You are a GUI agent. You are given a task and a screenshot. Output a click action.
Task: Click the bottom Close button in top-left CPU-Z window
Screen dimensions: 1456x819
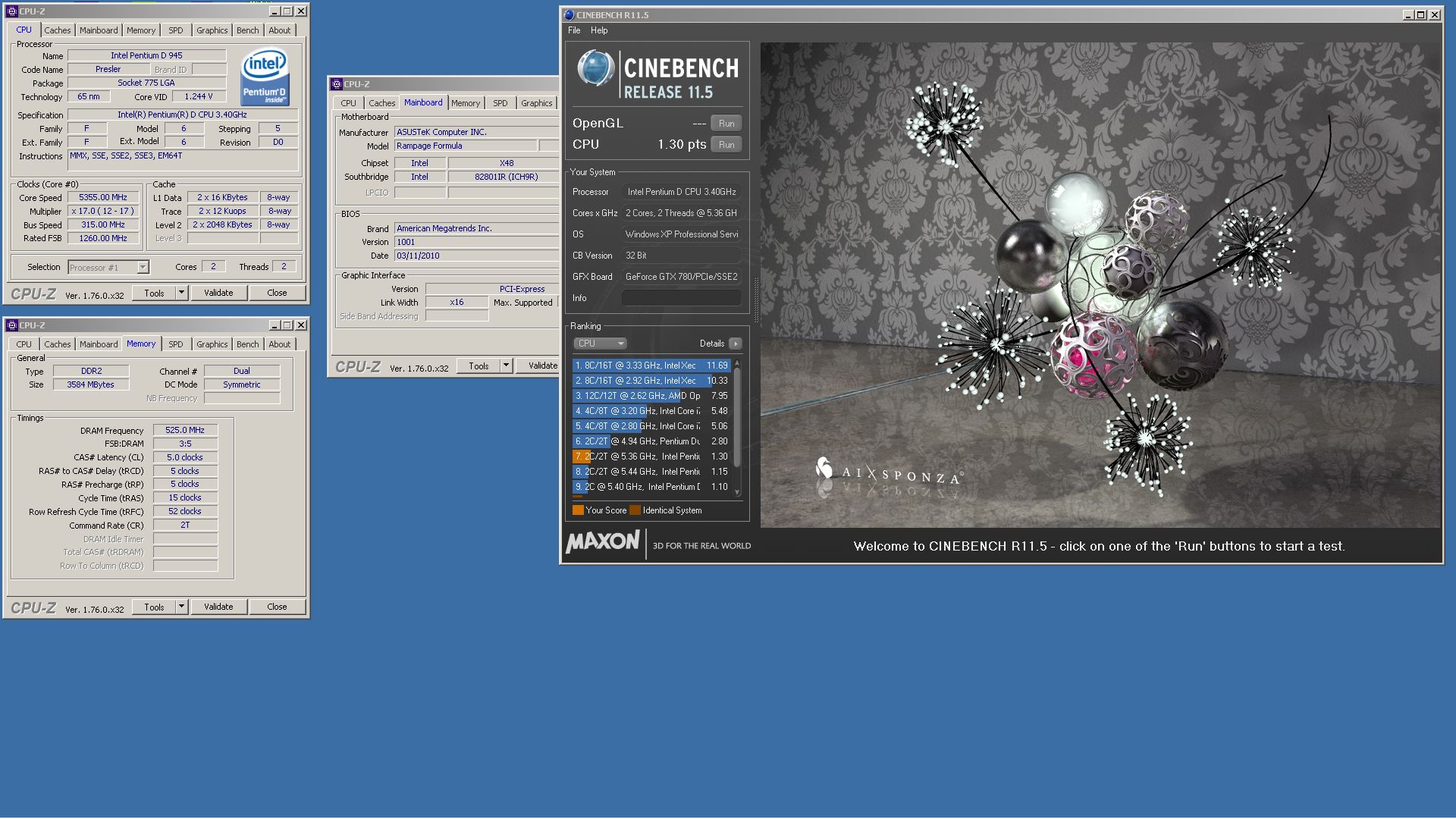(x=277, y=293)
